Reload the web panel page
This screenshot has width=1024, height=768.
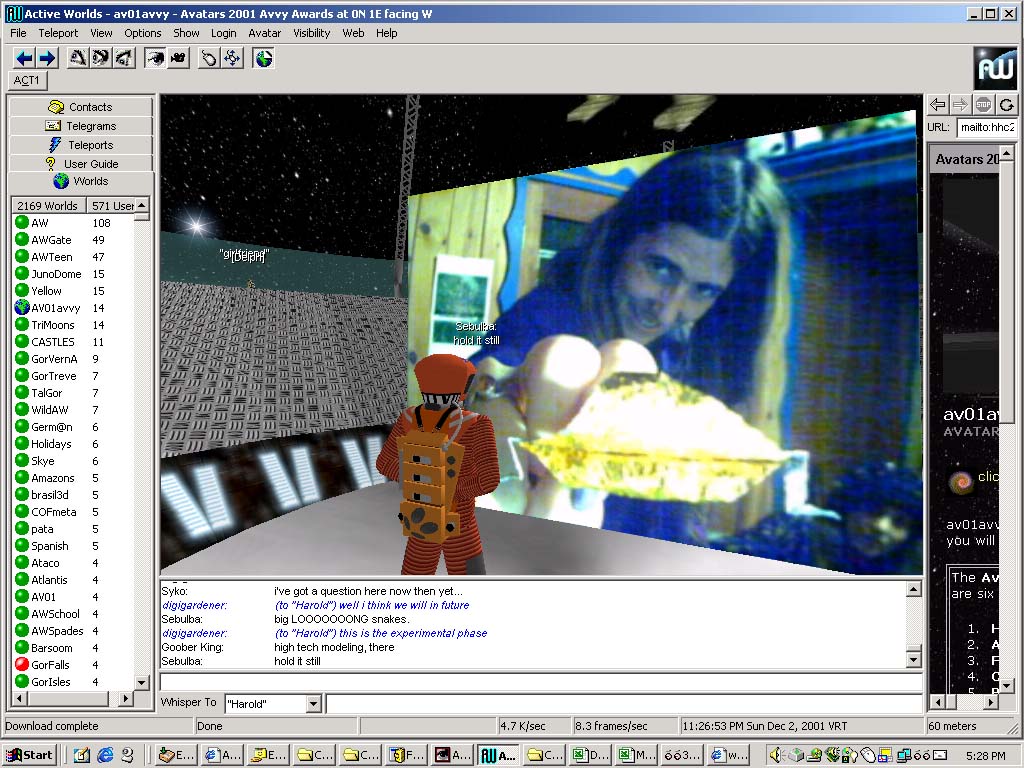(1006, 104)
